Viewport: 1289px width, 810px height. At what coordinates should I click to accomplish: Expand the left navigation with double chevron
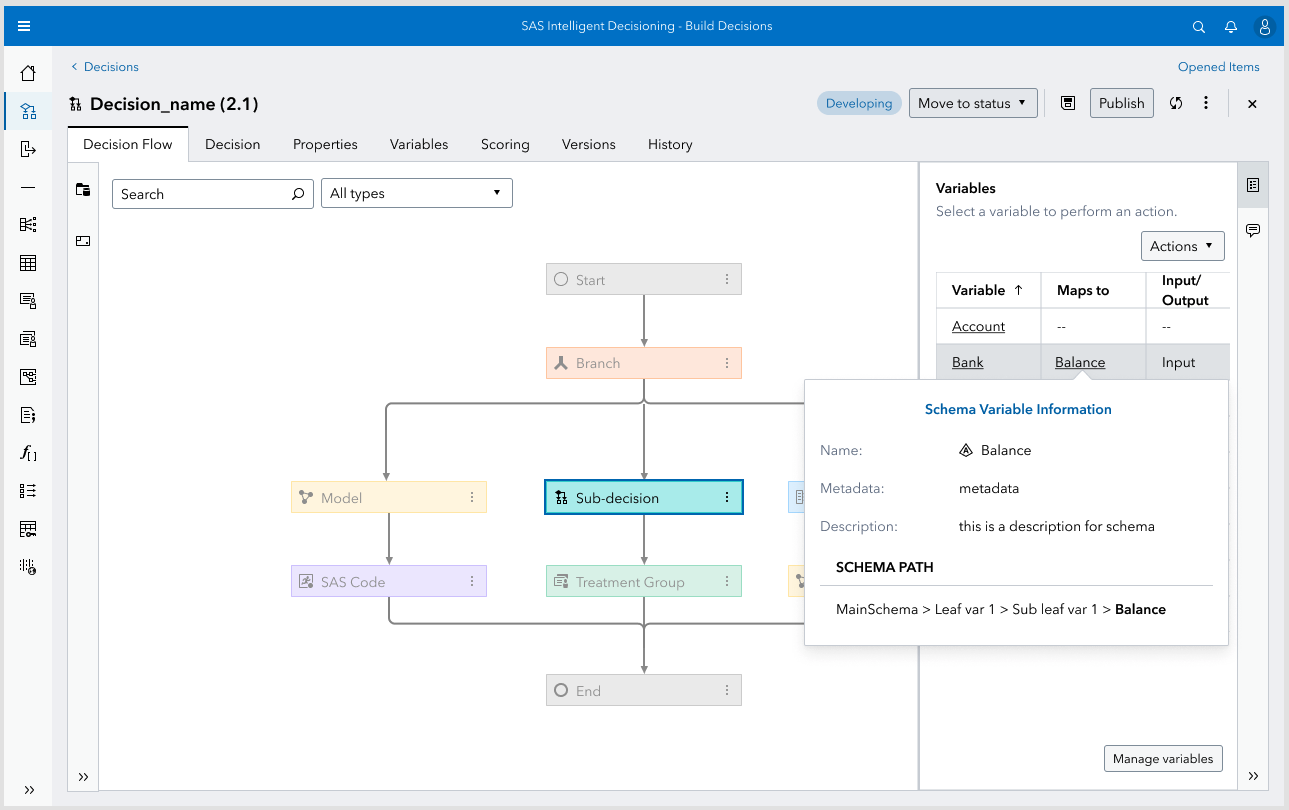(x=29, y=790)
